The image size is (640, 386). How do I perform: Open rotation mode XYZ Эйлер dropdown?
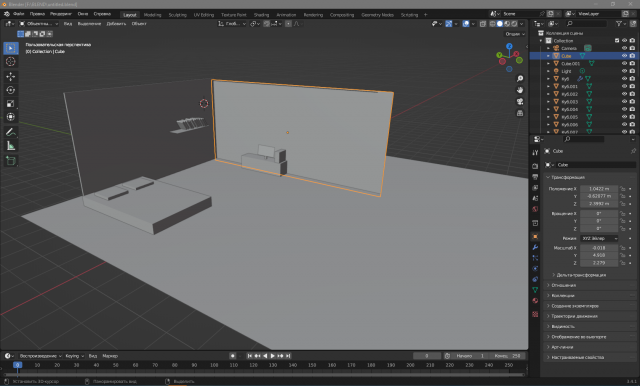point(599,238)
